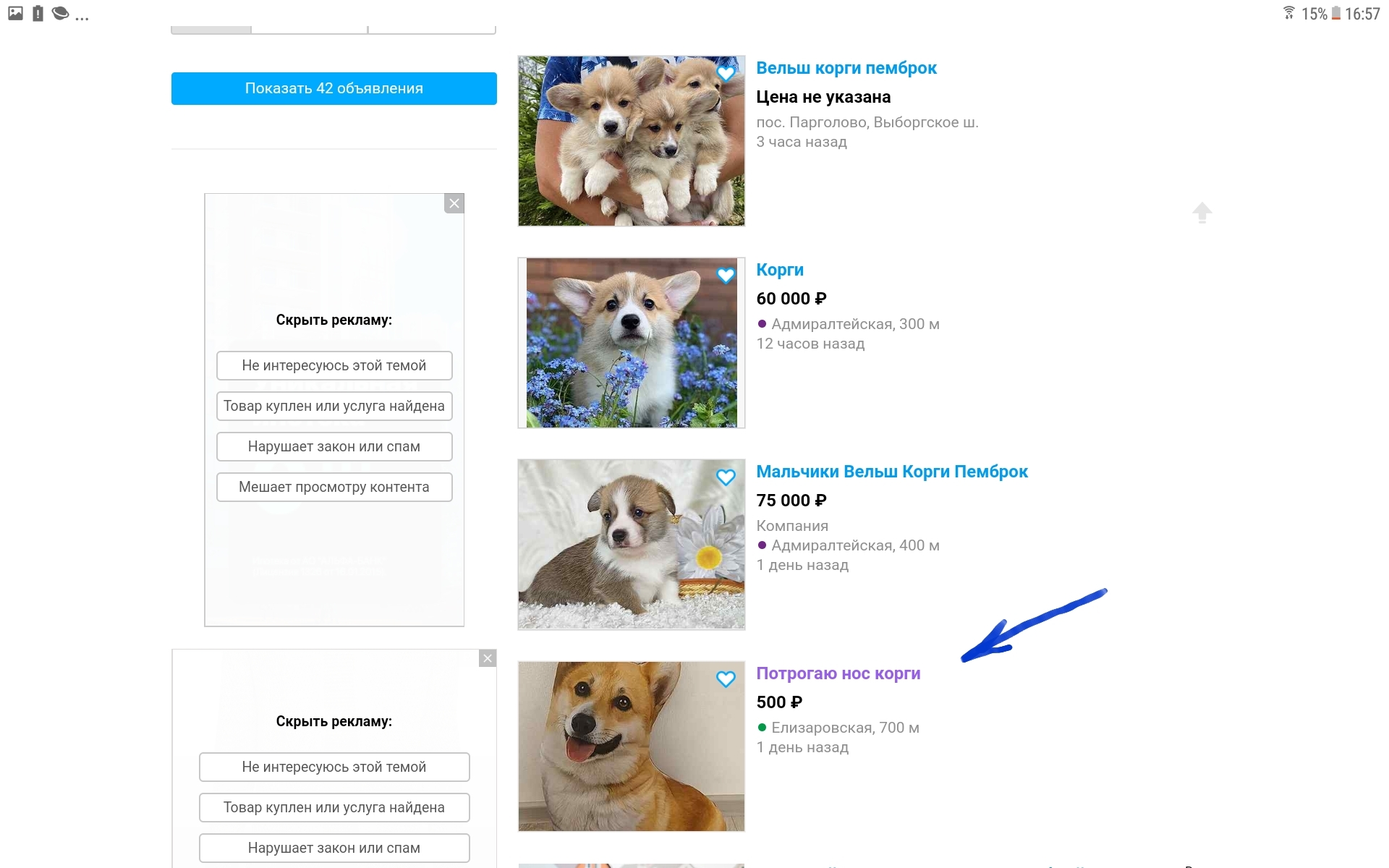
Task: Close the upper ad panel
Action: tap(454, 203)
